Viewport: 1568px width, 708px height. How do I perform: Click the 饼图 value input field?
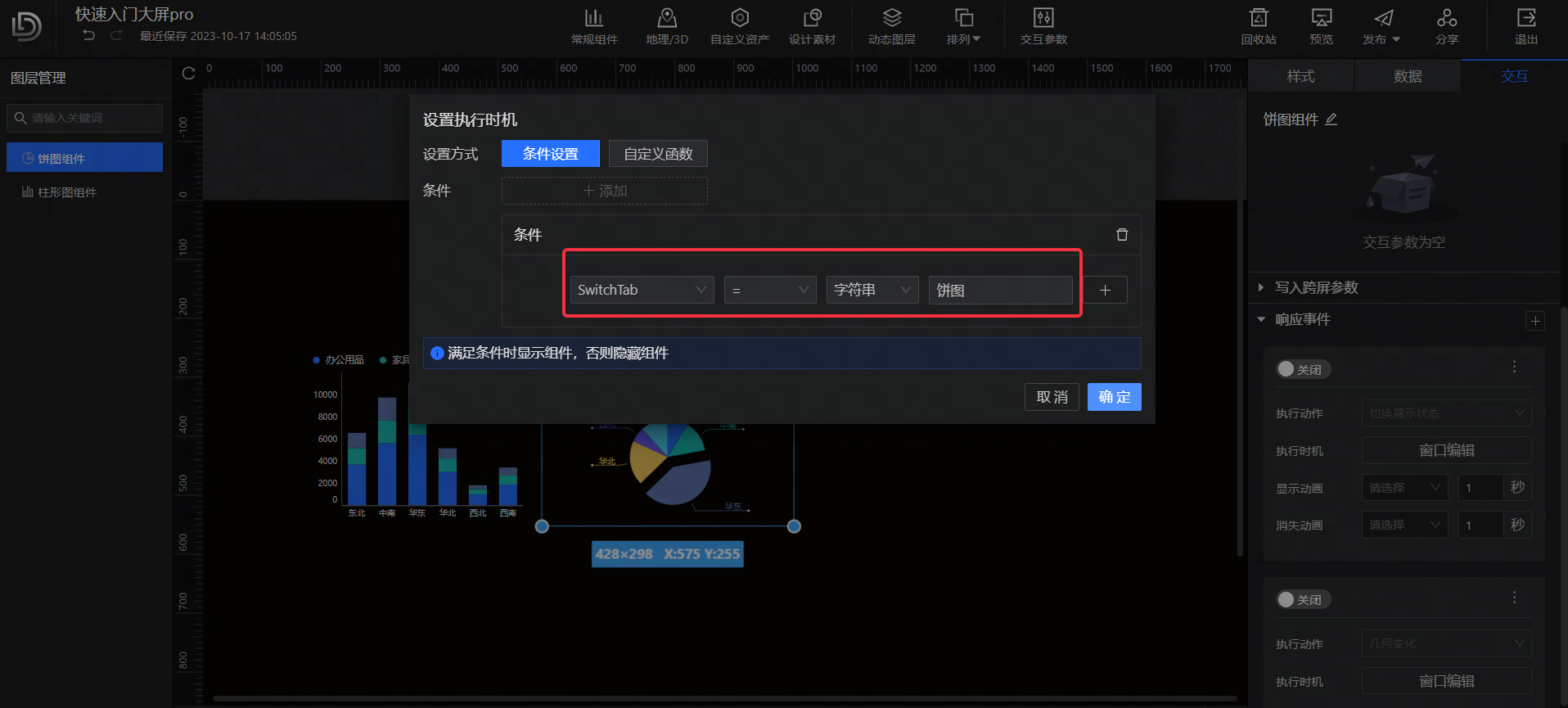[x=1000, y=290]
